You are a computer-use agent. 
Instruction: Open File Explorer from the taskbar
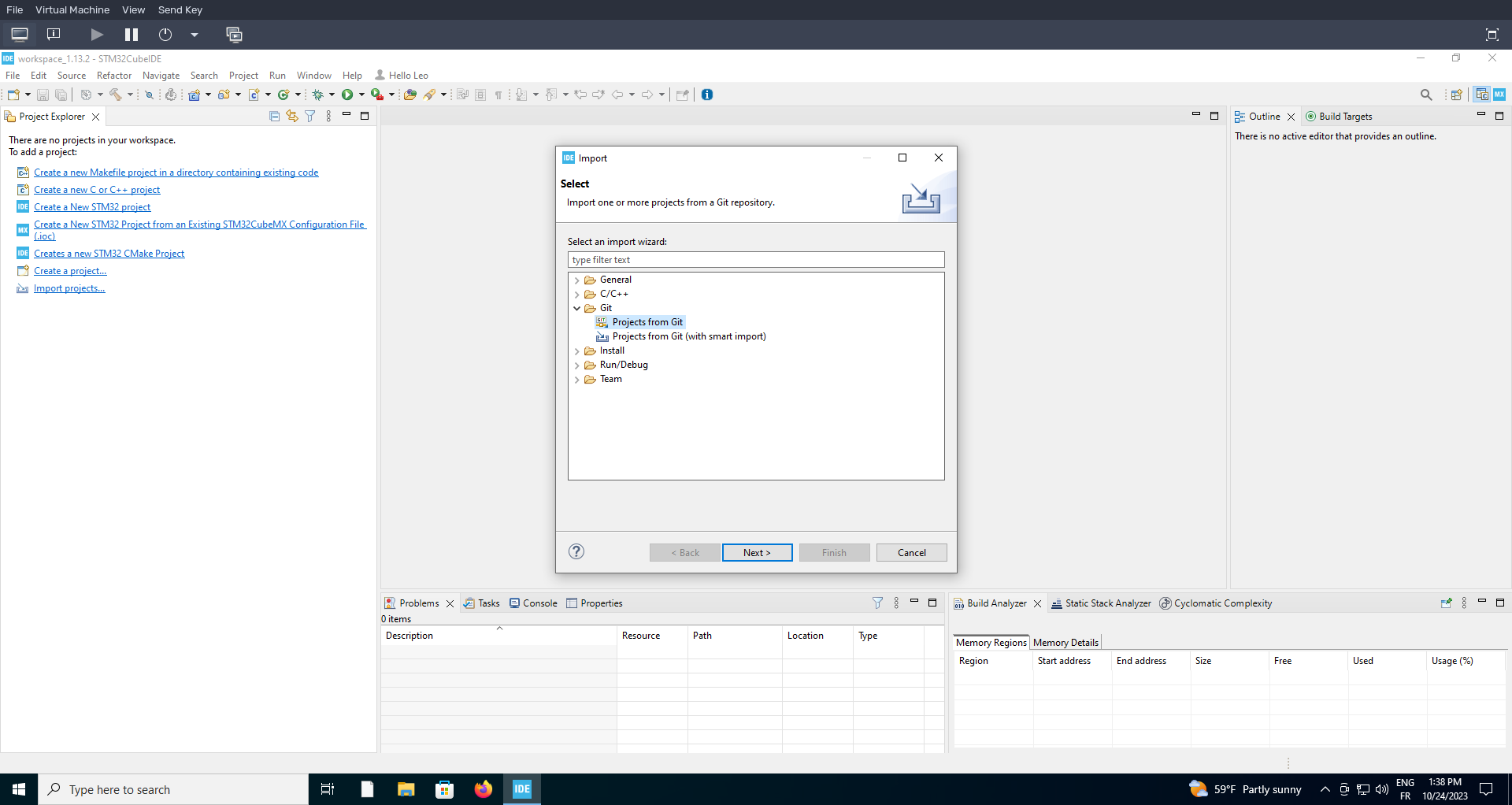406,789
